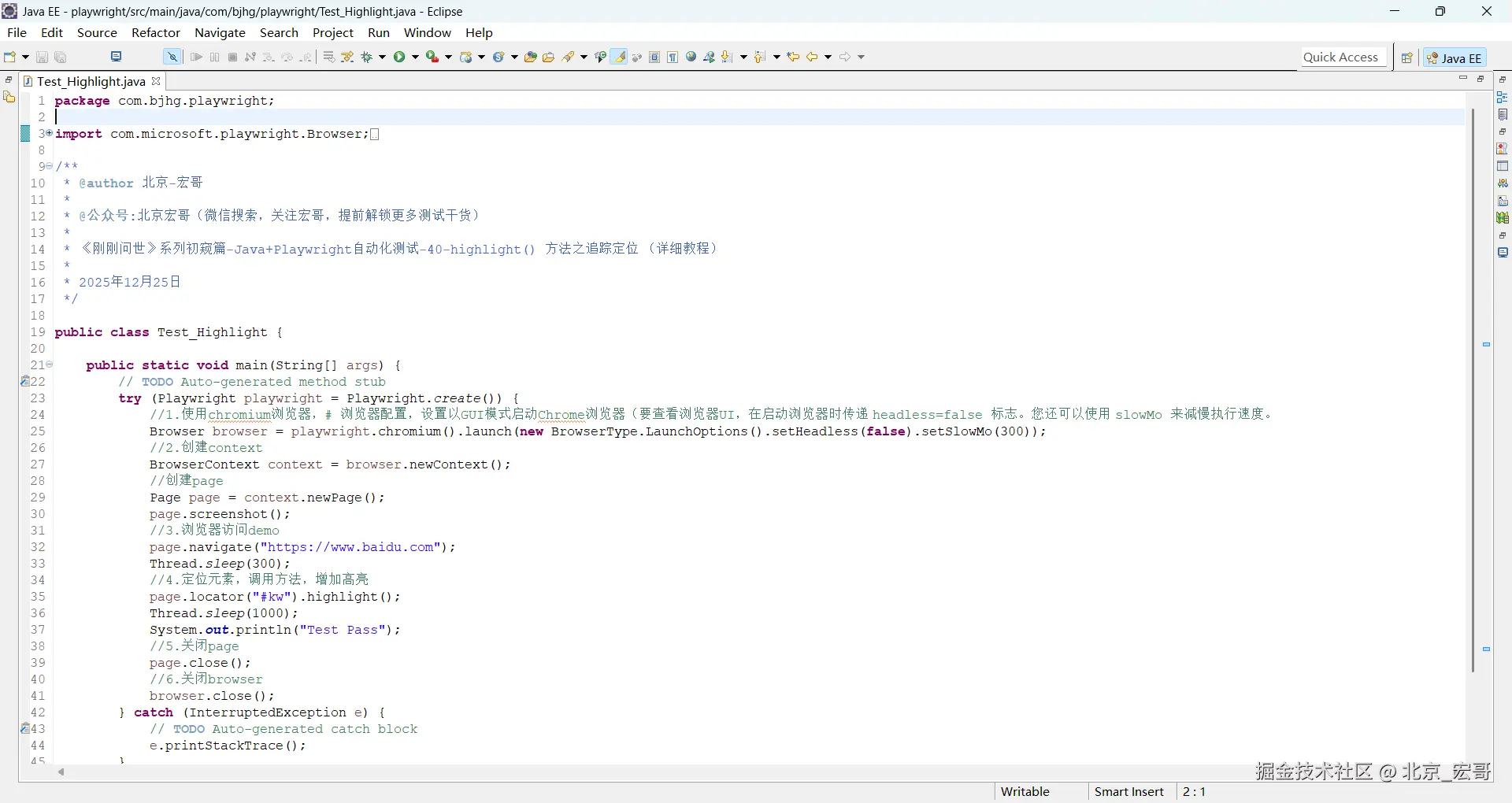This screenshot has height=803, width=1512.
Task: Expand dropdown next to Web Service icon
Action: pyautogui.click(x=515, y=57)
